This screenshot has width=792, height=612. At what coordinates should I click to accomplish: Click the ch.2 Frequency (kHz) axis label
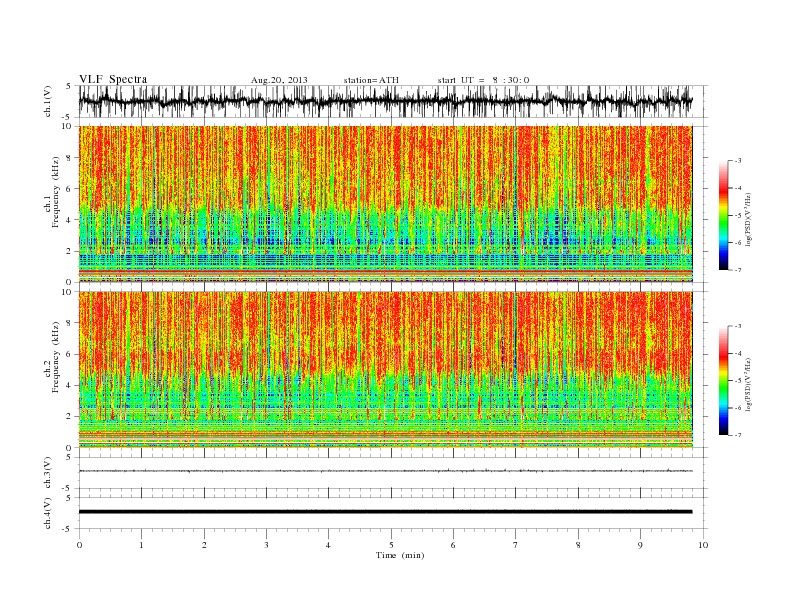click(52, 358)
